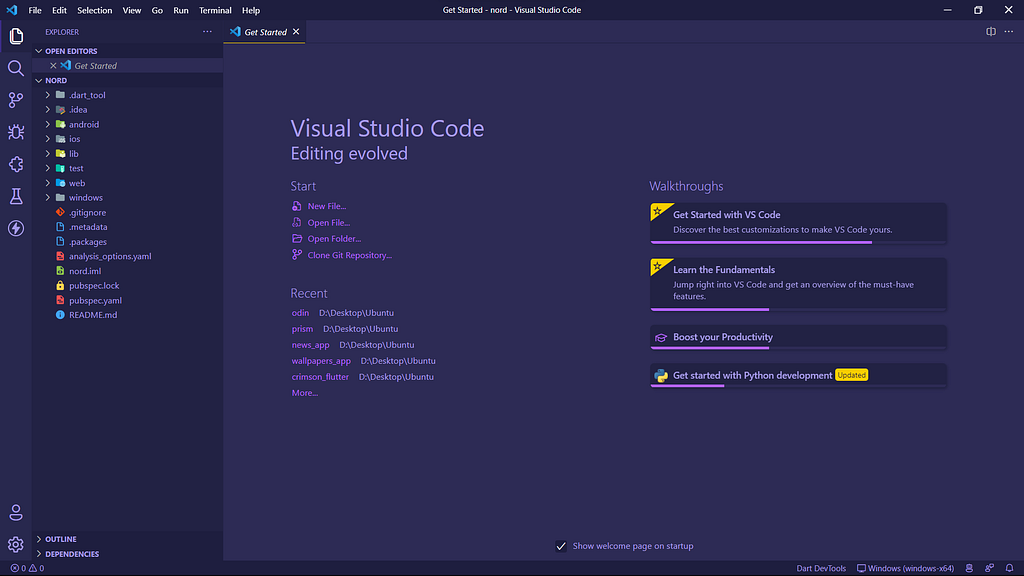
Task: Open the Search view icon
Action: click(16, 68)
